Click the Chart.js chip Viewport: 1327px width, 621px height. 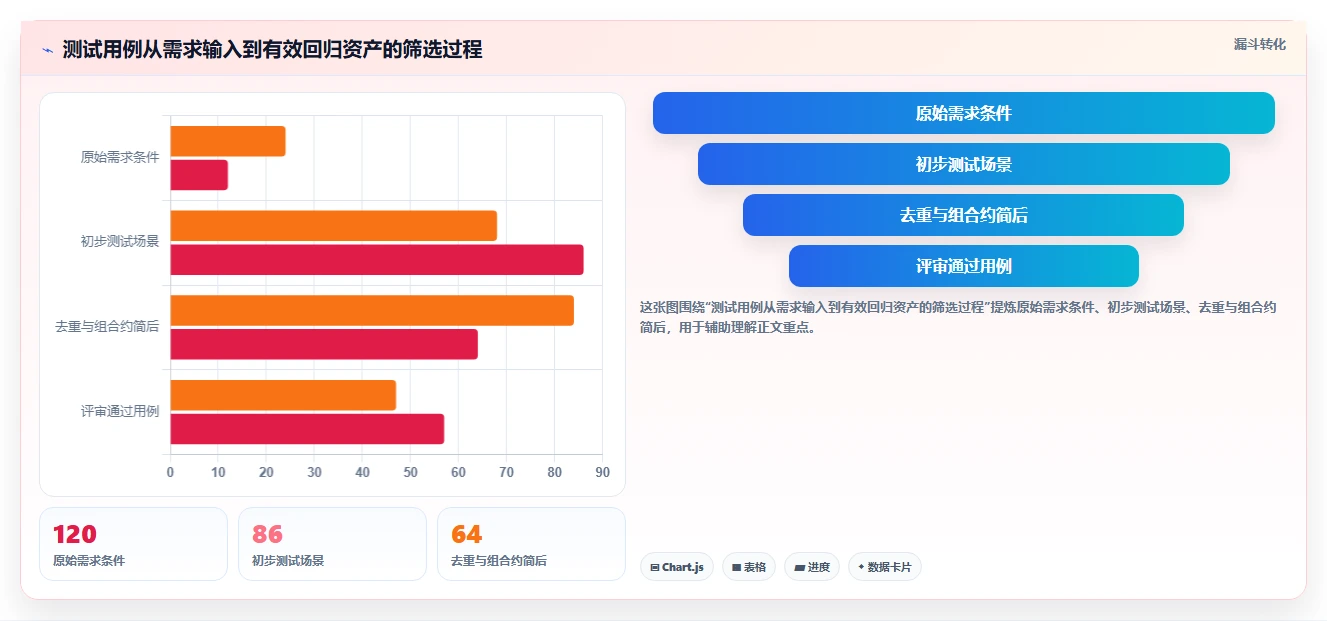click(677, 567)
